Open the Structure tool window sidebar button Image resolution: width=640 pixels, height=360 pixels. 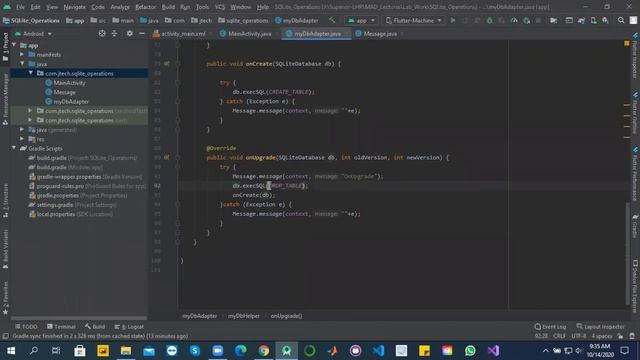pyautogui.click(x=5, y=200)
